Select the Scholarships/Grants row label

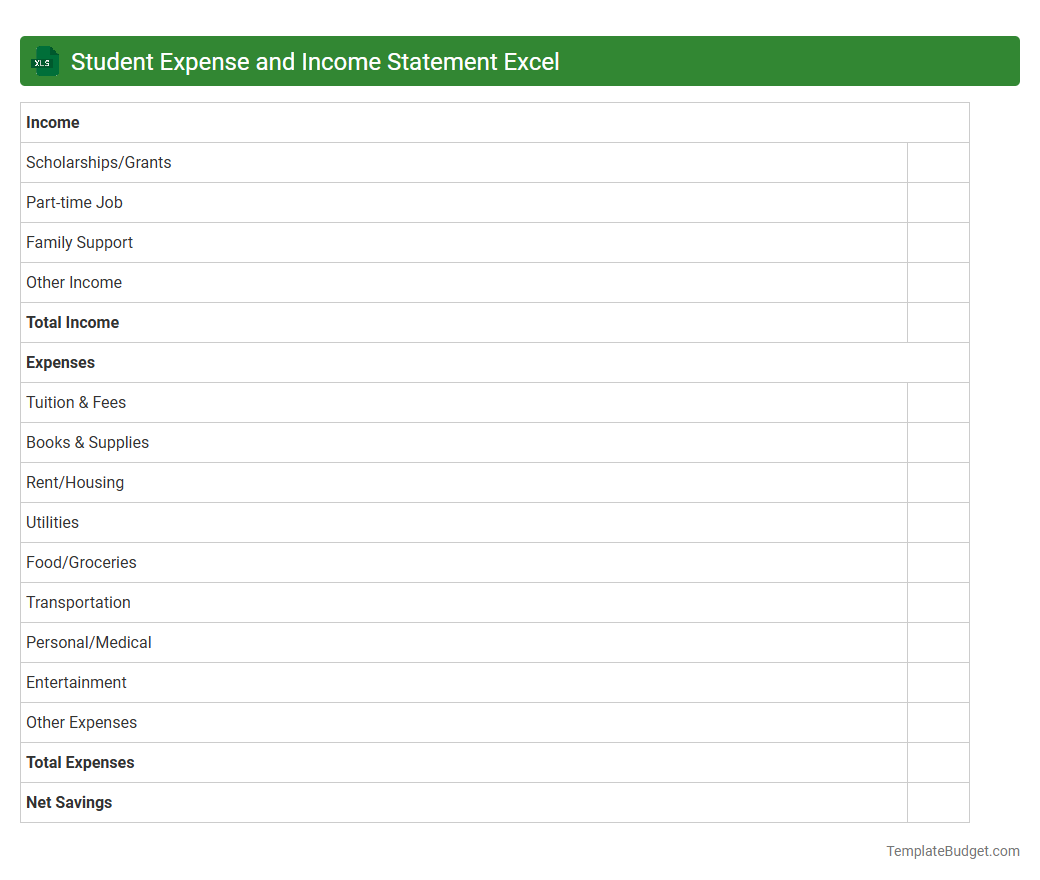(98, 162)
